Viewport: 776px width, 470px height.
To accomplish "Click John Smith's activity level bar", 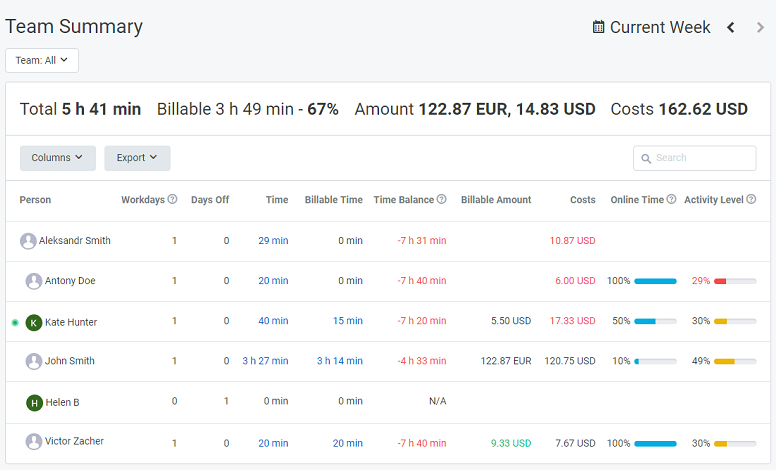I will [734, 361].
